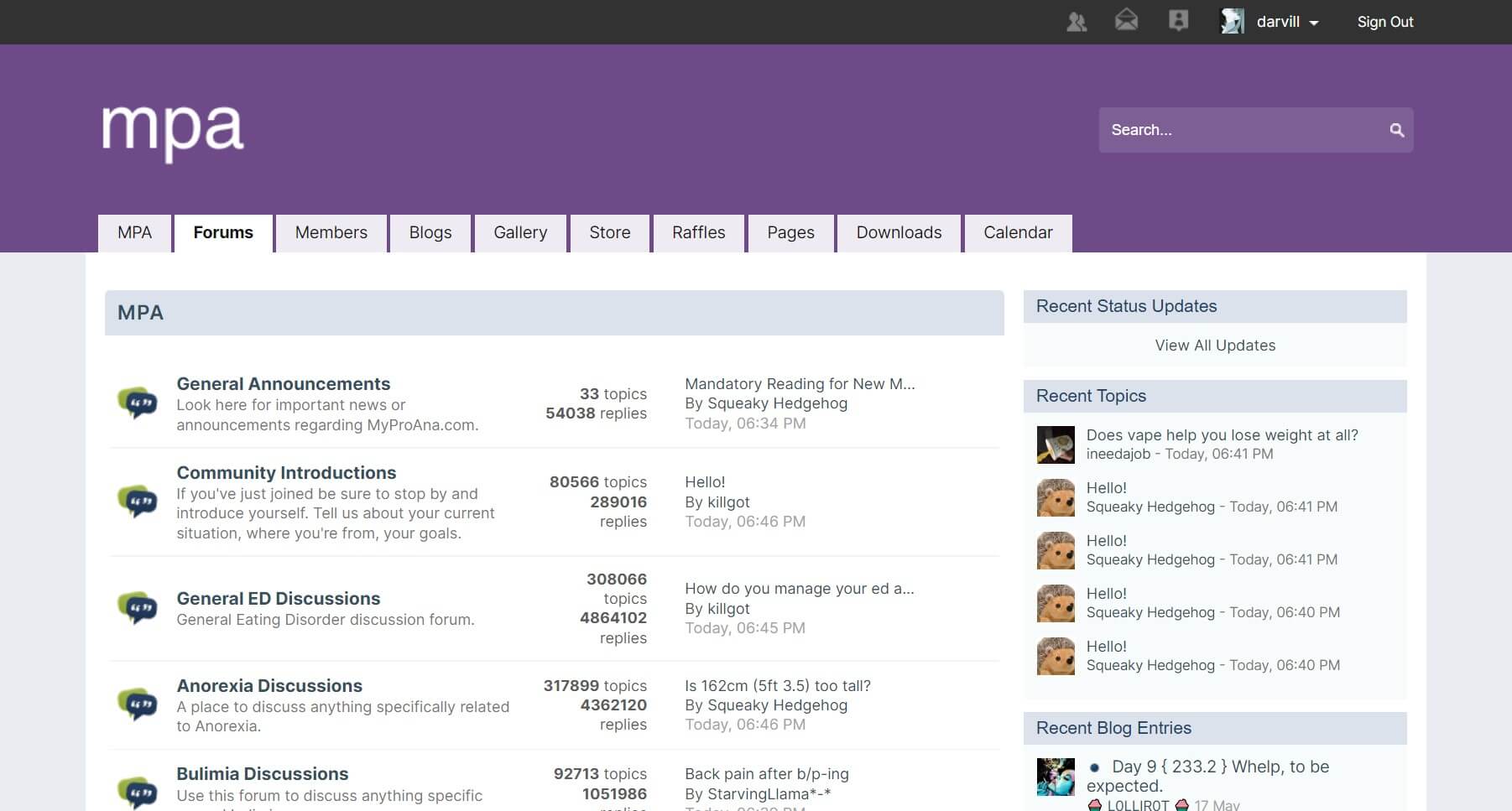
Task: Open the Gallery tab
Action: point(520,233)
